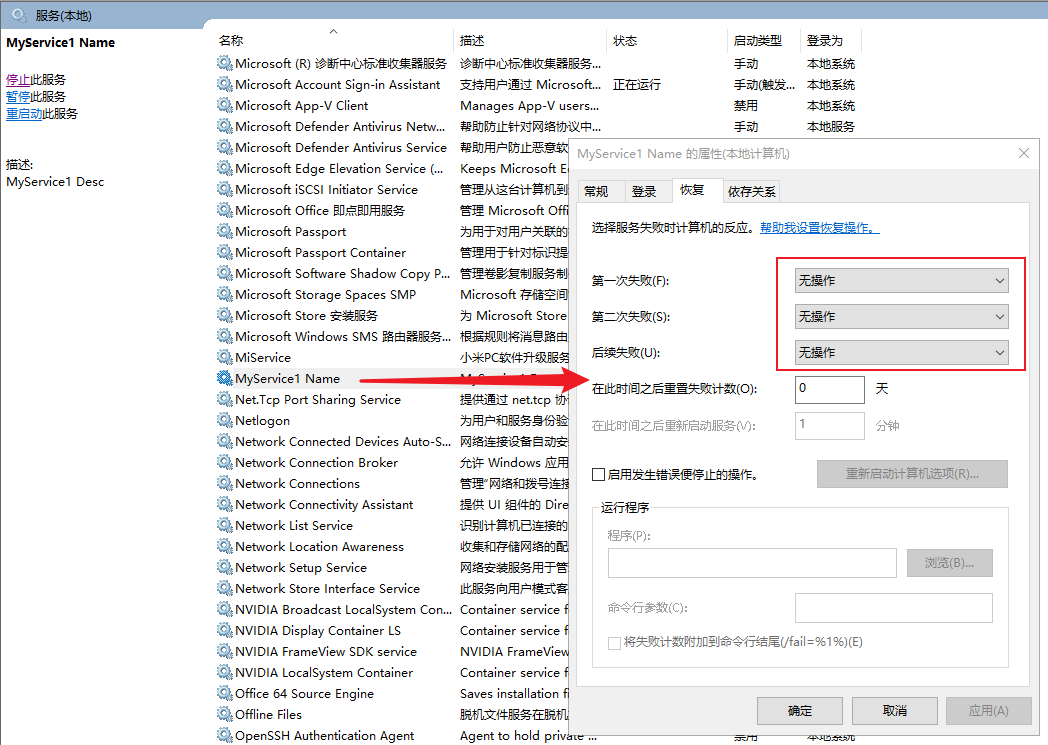Open the 第一次失败 dropdown
Screen dimensions: 1048x745
(901, 281)
